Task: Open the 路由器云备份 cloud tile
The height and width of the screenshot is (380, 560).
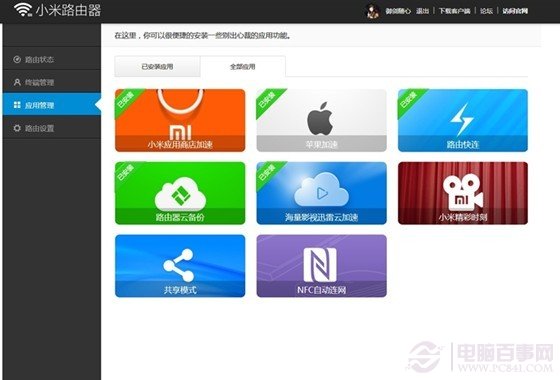Action: coord(180,193)
